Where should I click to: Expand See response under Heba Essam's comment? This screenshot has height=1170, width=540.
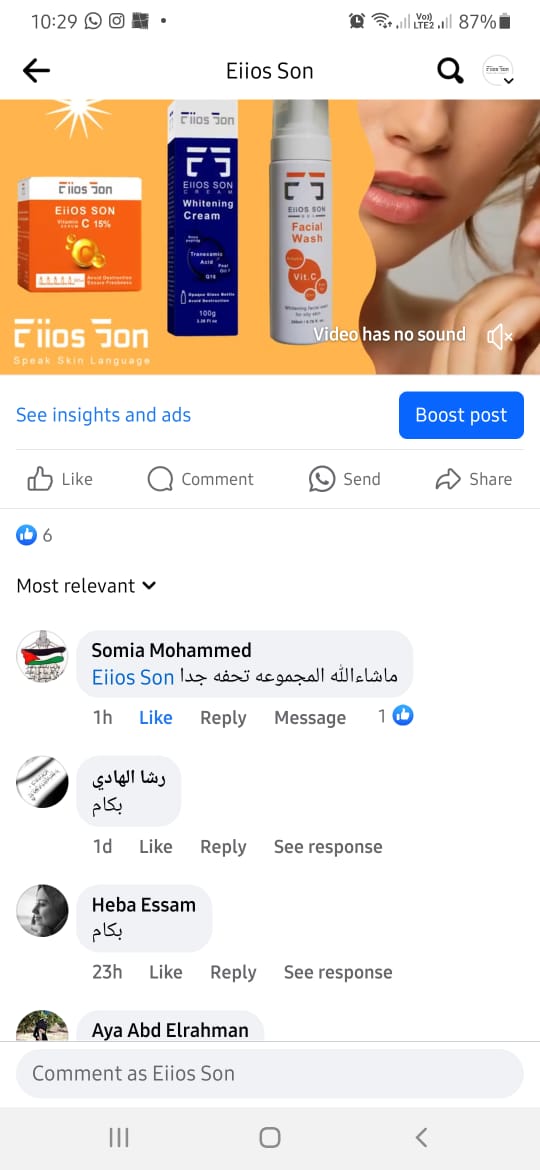pos(338,972)
